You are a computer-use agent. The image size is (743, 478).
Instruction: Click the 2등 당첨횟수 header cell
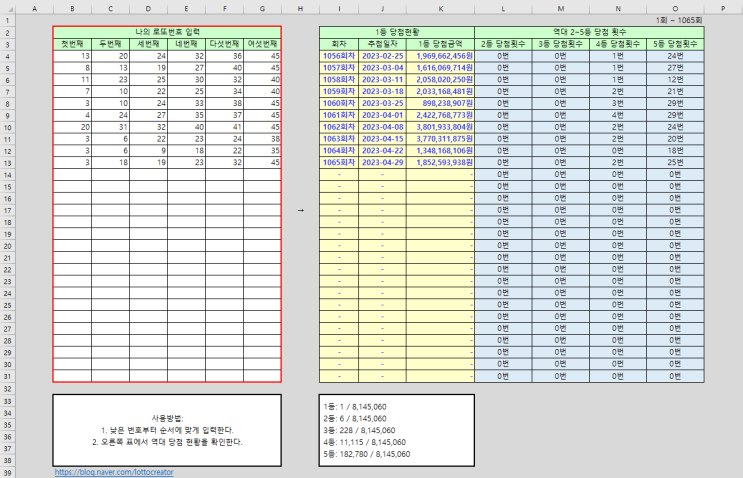point(503,44)
